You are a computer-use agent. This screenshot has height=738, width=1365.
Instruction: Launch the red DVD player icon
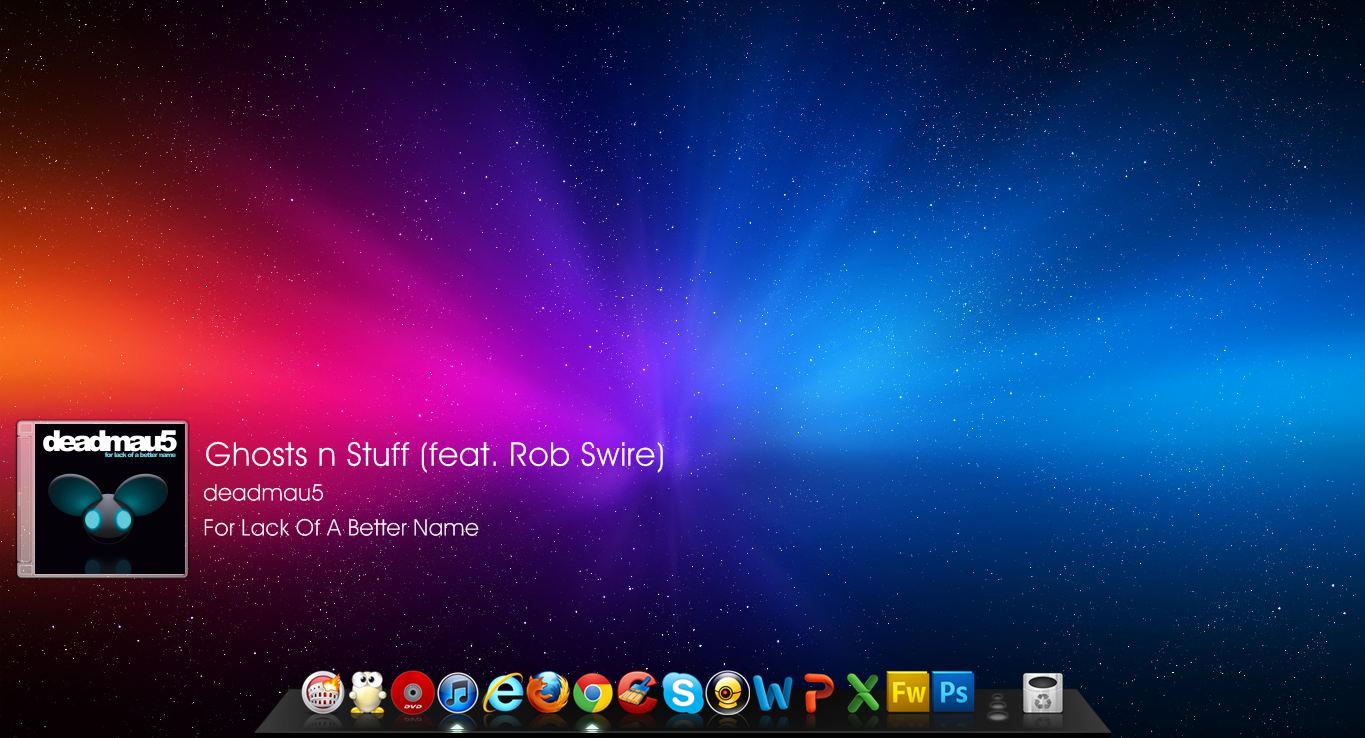click(x=412, y=692)
